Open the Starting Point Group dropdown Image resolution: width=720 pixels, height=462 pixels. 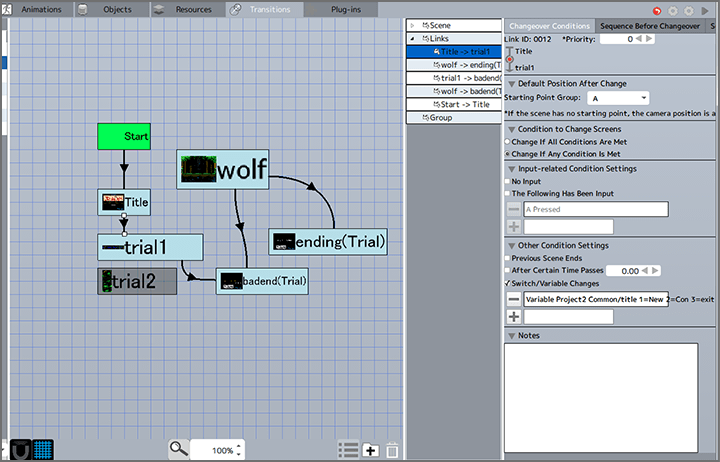click(x=619, y=98)
